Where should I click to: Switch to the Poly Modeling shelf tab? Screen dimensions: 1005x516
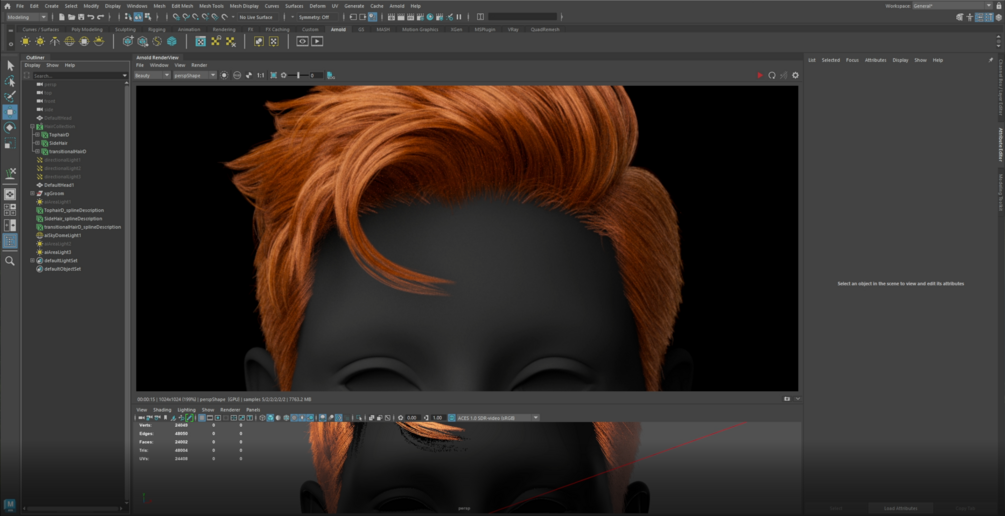point(87,29)
